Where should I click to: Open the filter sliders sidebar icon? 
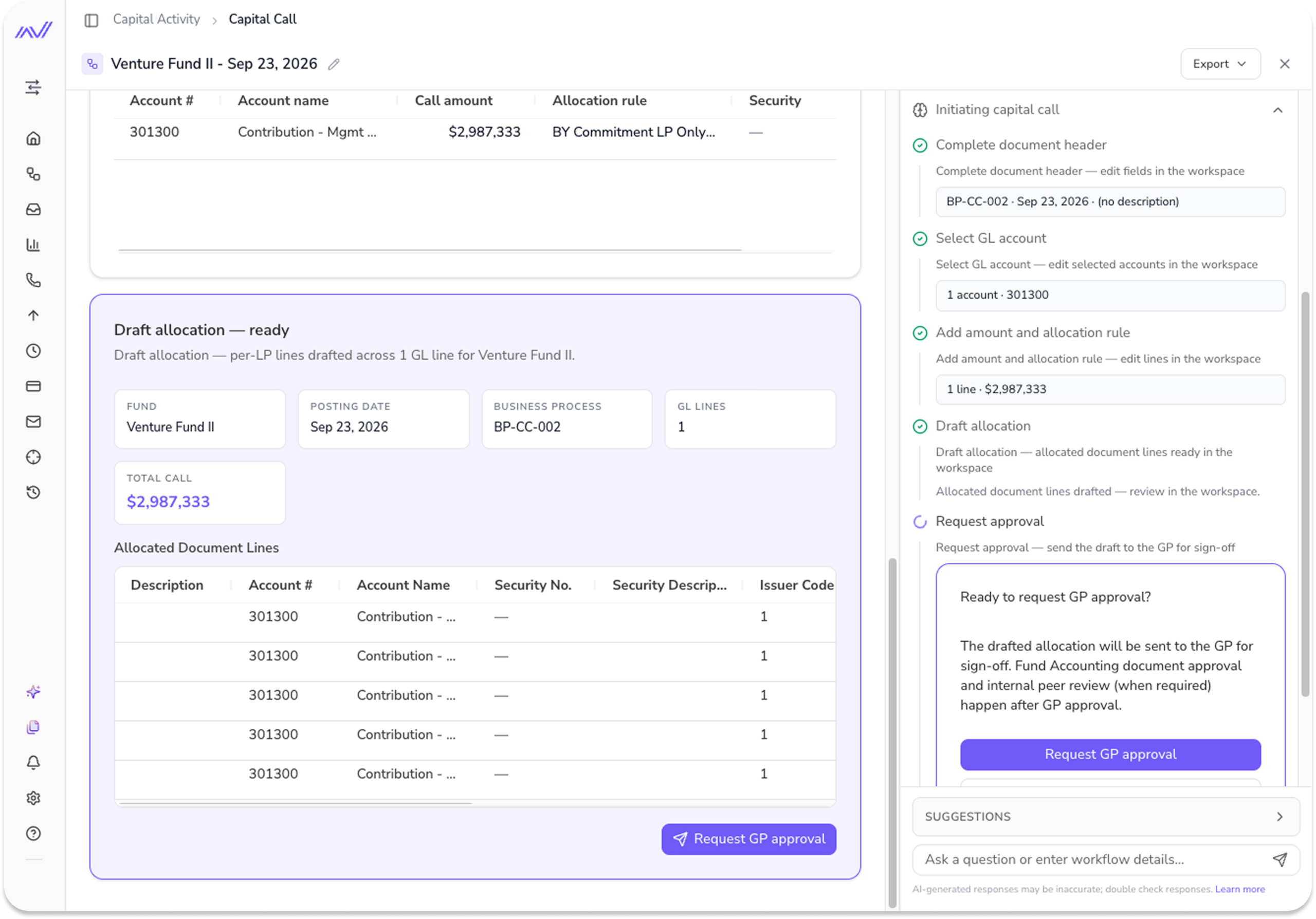[x=33, y=87]
